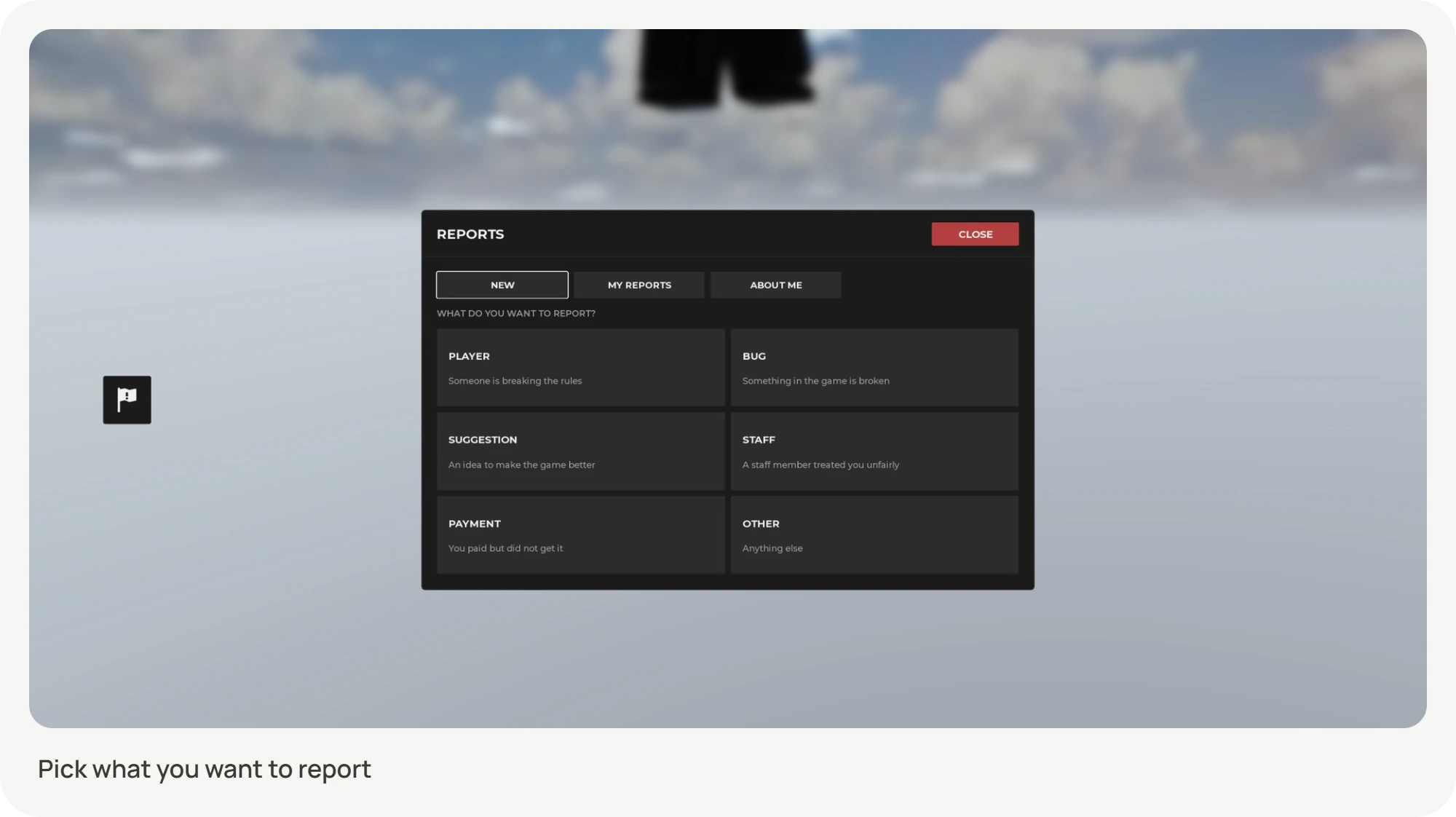Open the report flag icon button
This screenshot has height=817, width=1456.
(127, 400)
